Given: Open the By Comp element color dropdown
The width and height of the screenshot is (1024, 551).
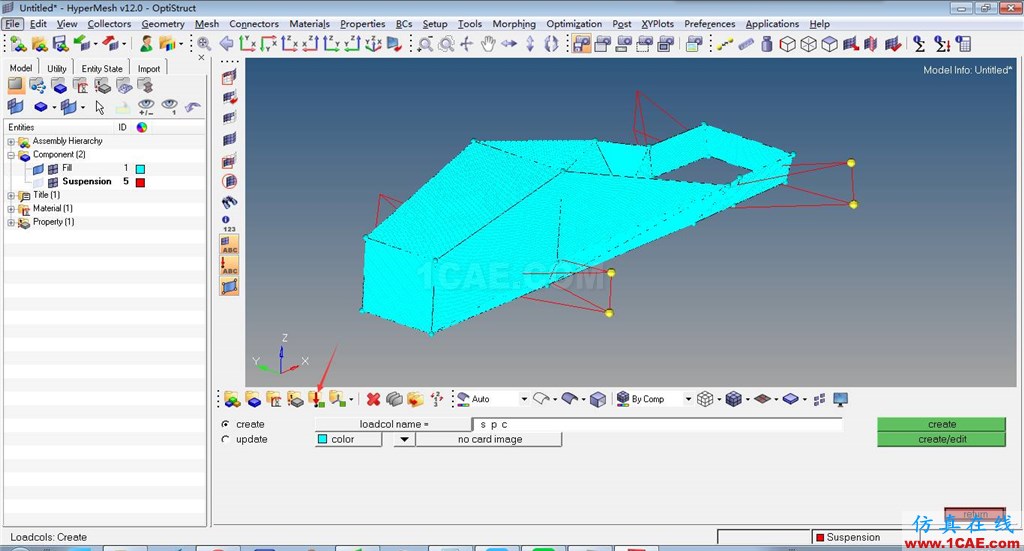Looking at the screenshot, I should click(x=688, y=399).
